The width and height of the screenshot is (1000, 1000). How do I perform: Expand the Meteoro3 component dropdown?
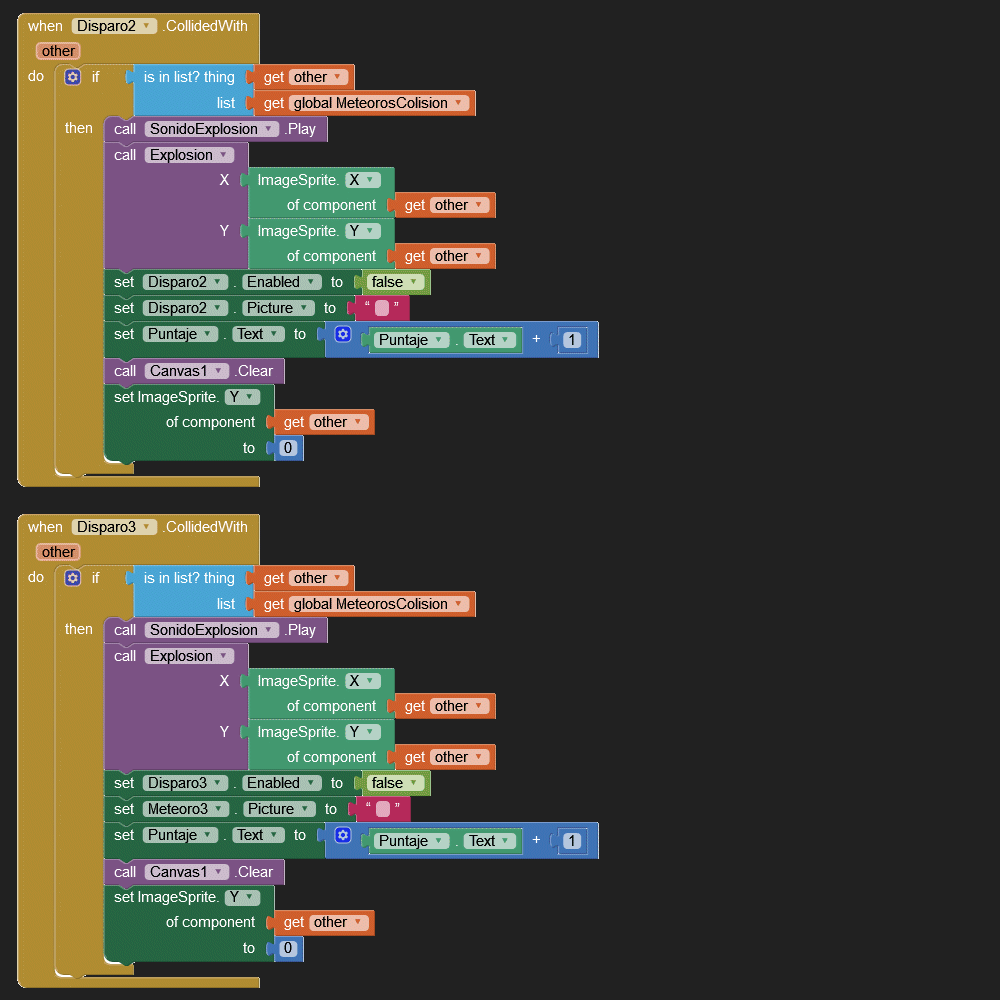187,809
